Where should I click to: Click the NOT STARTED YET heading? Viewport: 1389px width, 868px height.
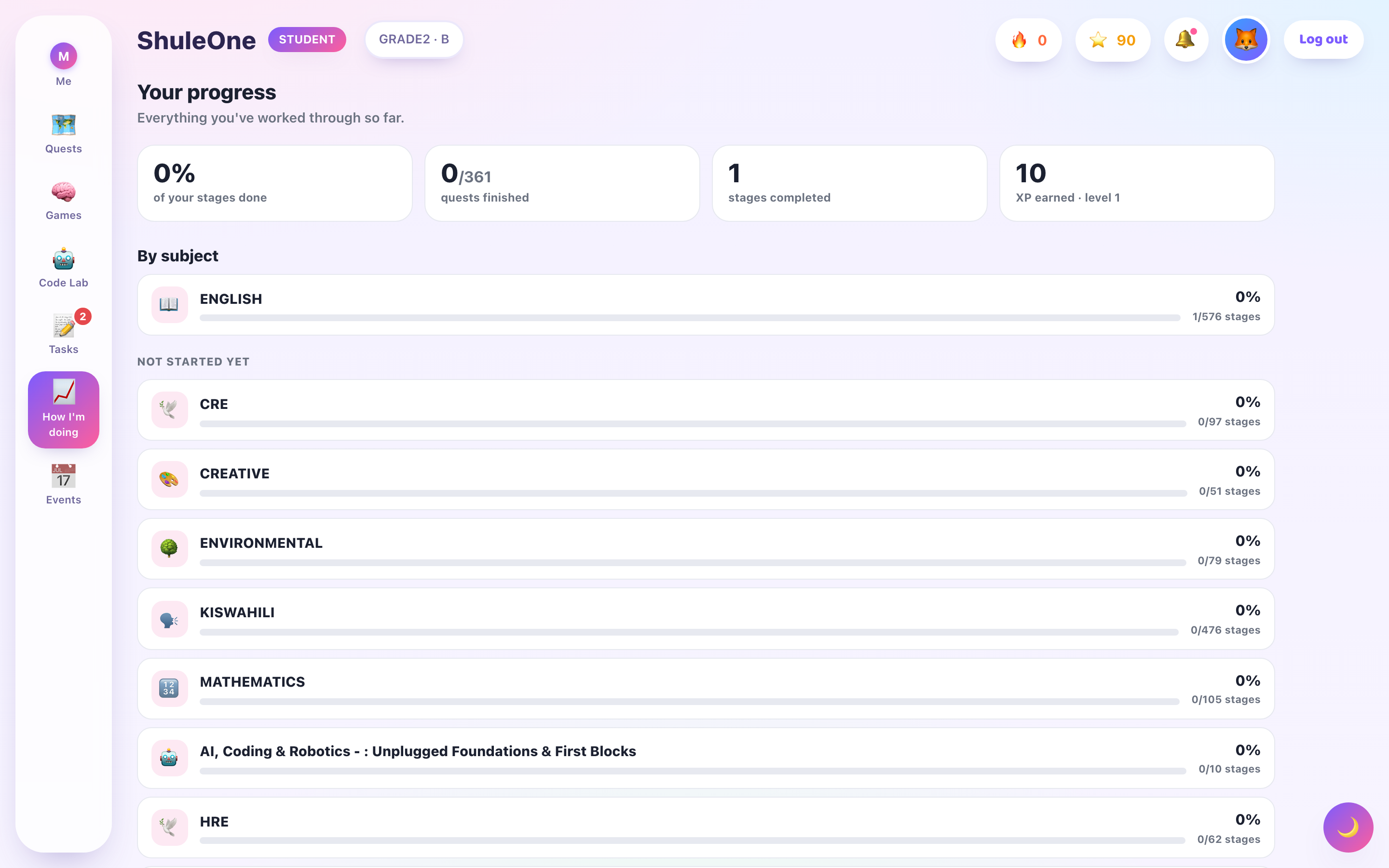click(x=193, y=362)
